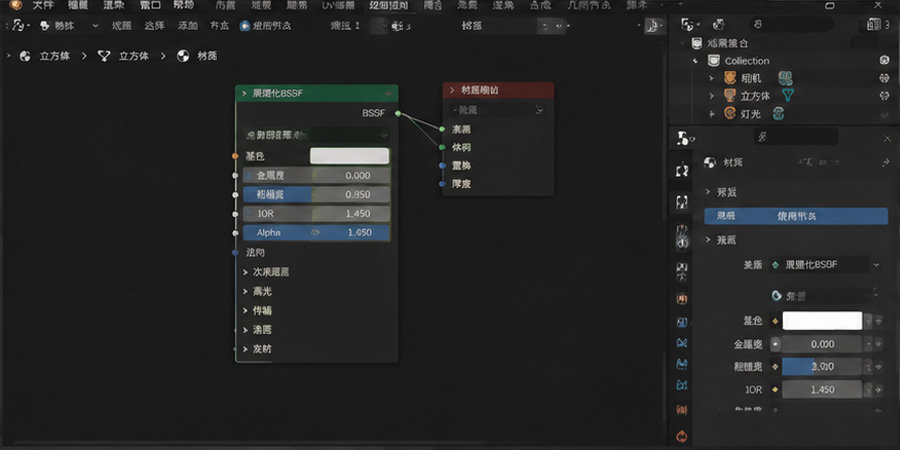The height and width of the screenshot is (450, 900).
Task: Open the outliner filter icon next to 3
Action: click(874, 24)
